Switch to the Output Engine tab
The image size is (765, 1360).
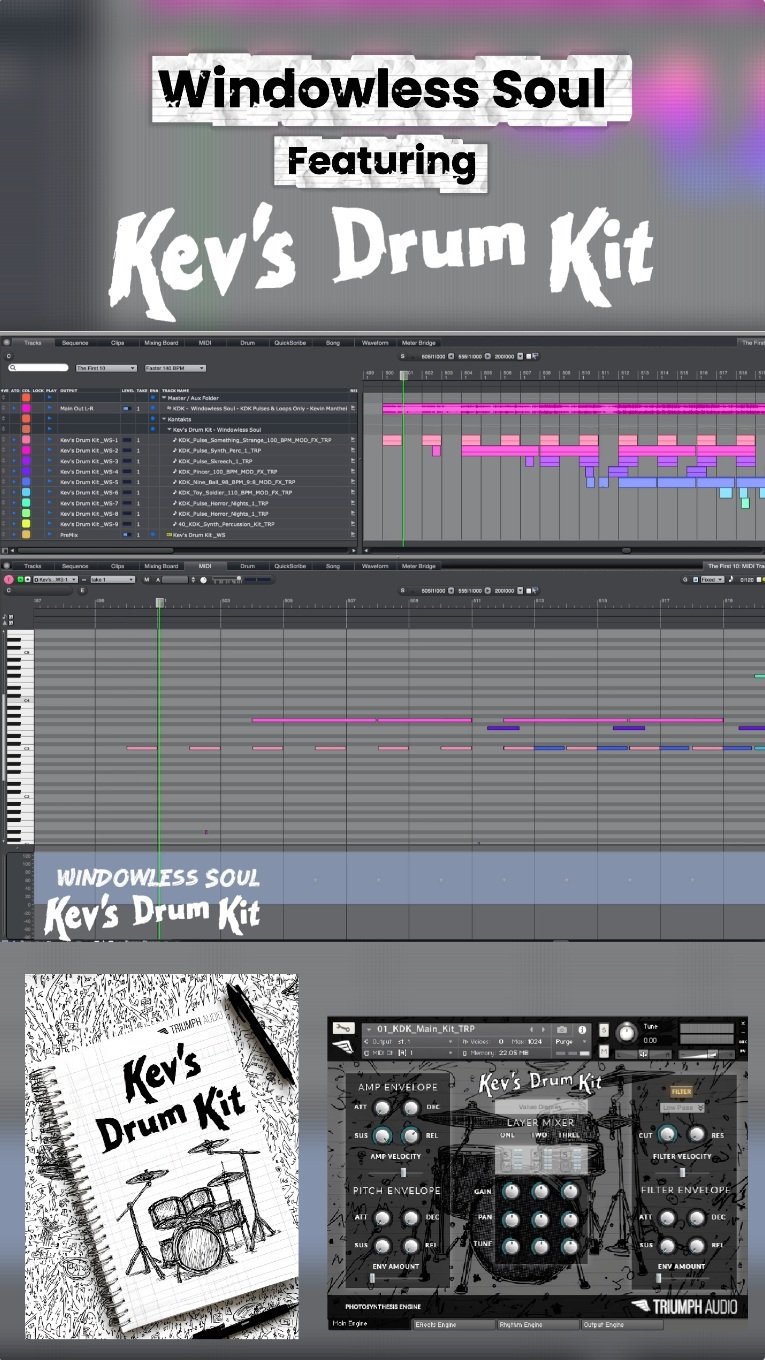click(x=622, y=1325)
